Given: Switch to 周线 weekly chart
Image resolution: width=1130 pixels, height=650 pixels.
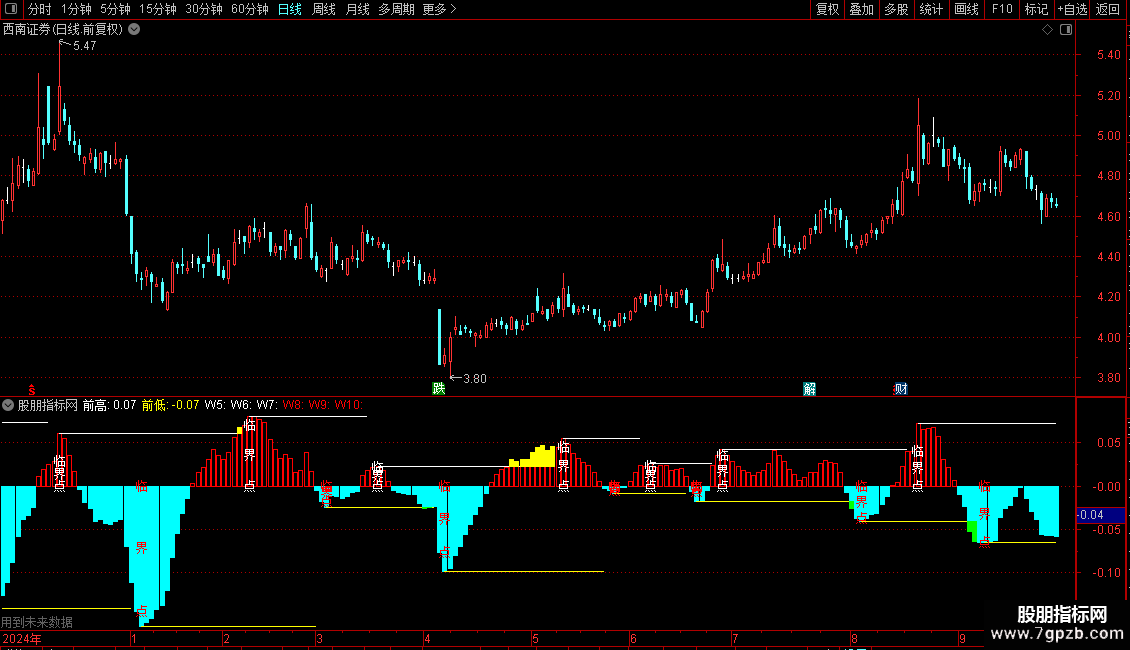Looking at the screenshot, I should pos(324,9).
